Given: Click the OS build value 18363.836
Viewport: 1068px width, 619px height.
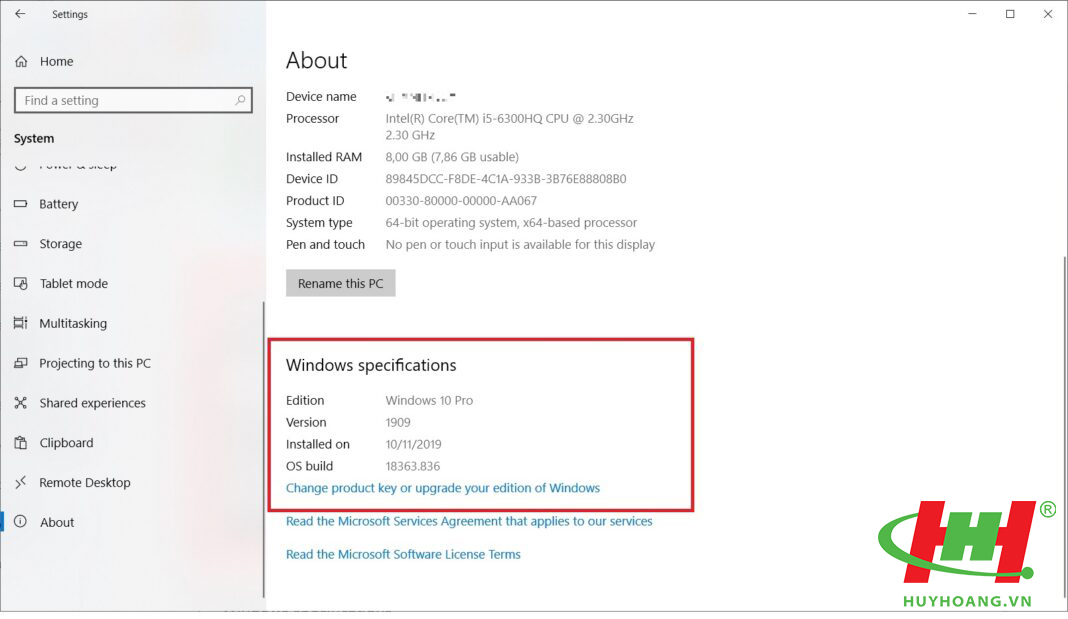Looking at the screenshot, I should pyautogui.click(x=413, y=466).
